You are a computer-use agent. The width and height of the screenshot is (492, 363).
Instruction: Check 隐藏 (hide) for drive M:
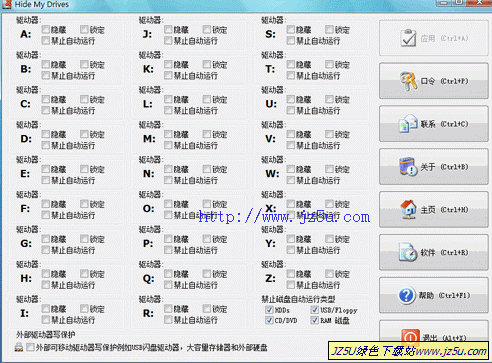point(168,134)
